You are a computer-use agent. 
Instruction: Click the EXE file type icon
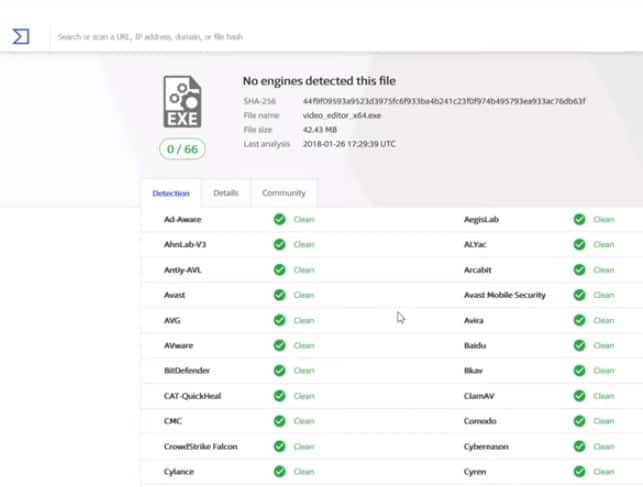pos(182,102)
